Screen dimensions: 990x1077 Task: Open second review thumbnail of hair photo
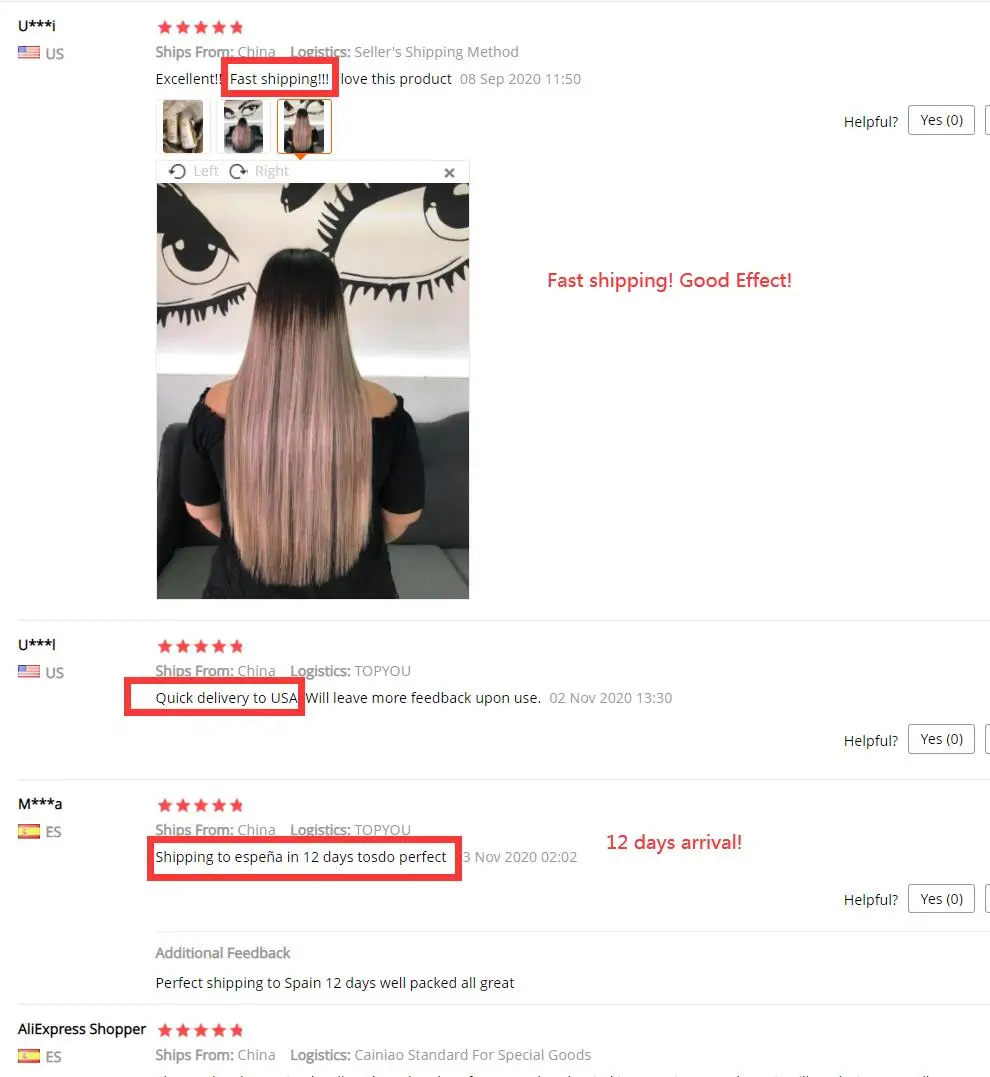point(243,126)
